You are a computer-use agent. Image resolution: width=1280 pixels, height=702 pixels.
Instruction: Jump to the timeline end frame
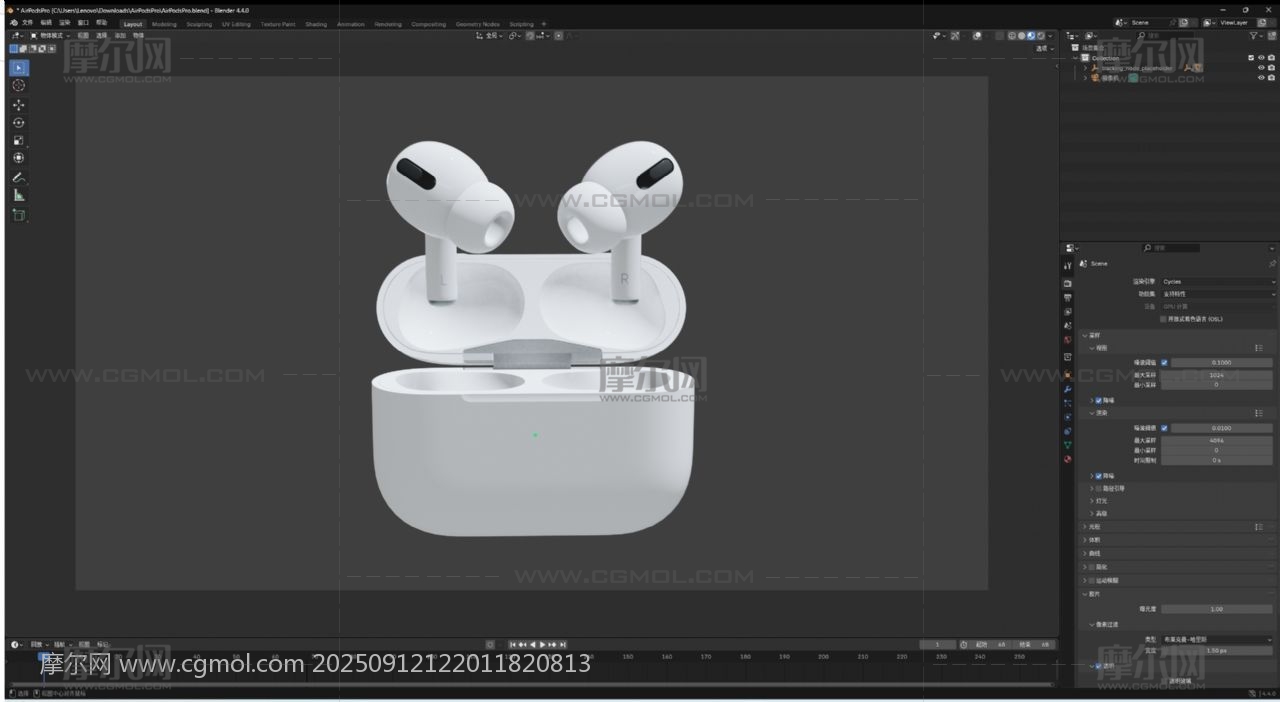[x=563, y=645]
